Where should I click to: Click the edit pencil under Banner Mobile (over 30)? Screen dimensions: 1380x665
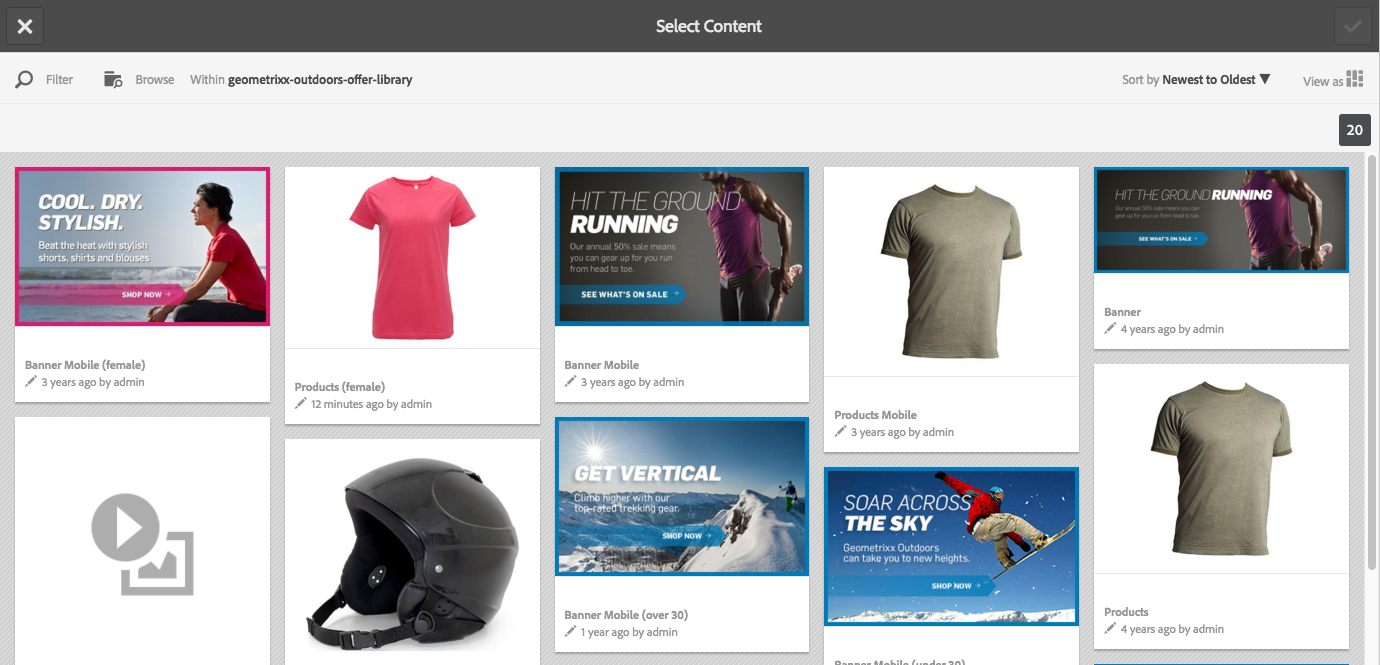click(571, 632)
